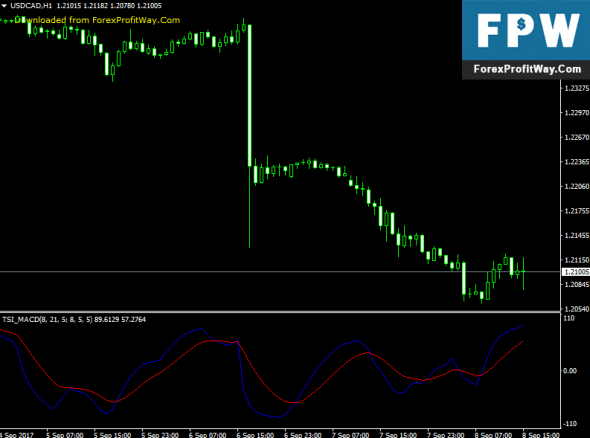Click the 0.00 level on indicator scale
The image size is (590, 438).
pyautogui.click(x=570, y=371)
